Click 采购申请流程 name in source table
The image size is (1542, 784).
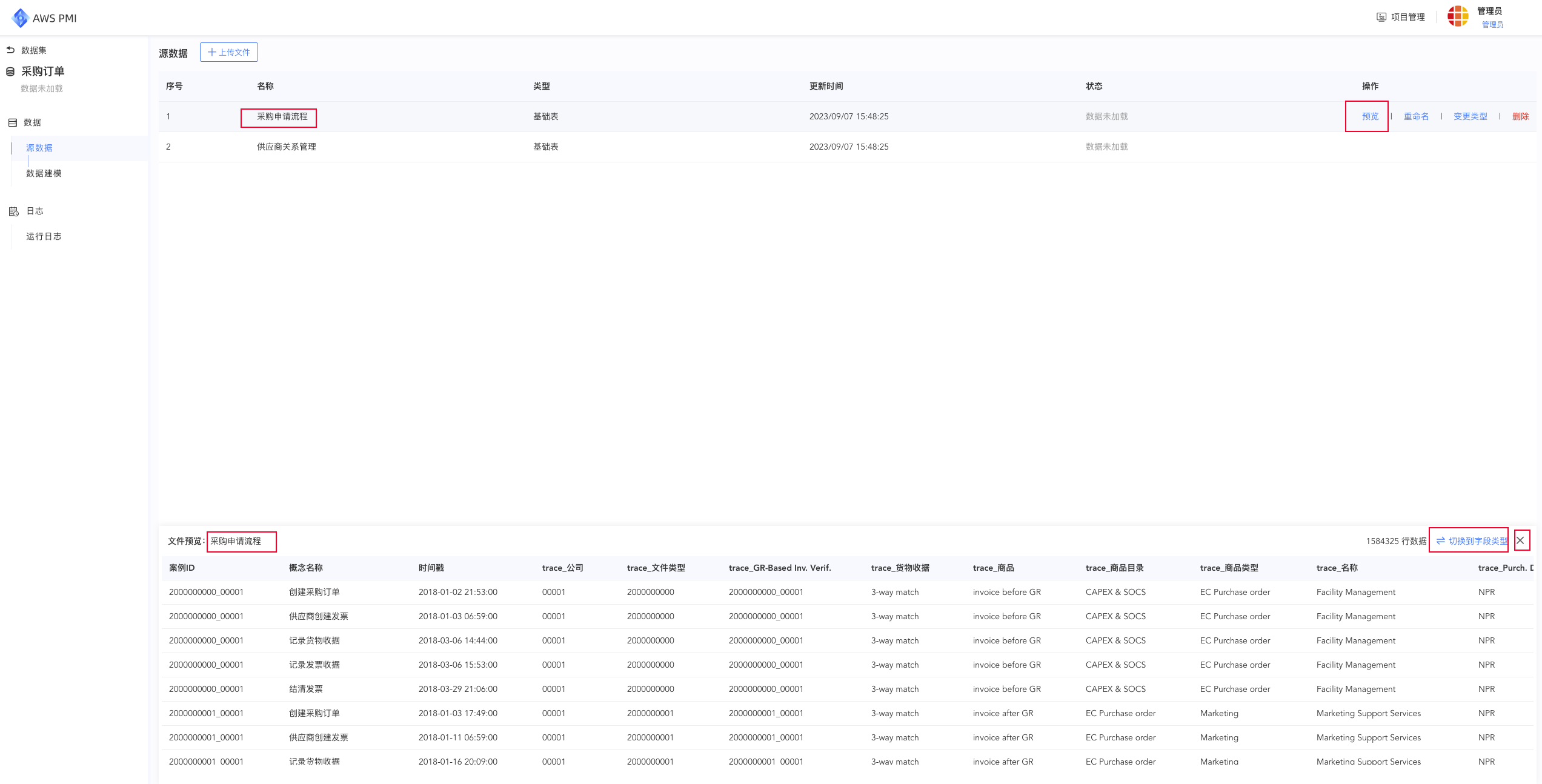click(282, 116)
